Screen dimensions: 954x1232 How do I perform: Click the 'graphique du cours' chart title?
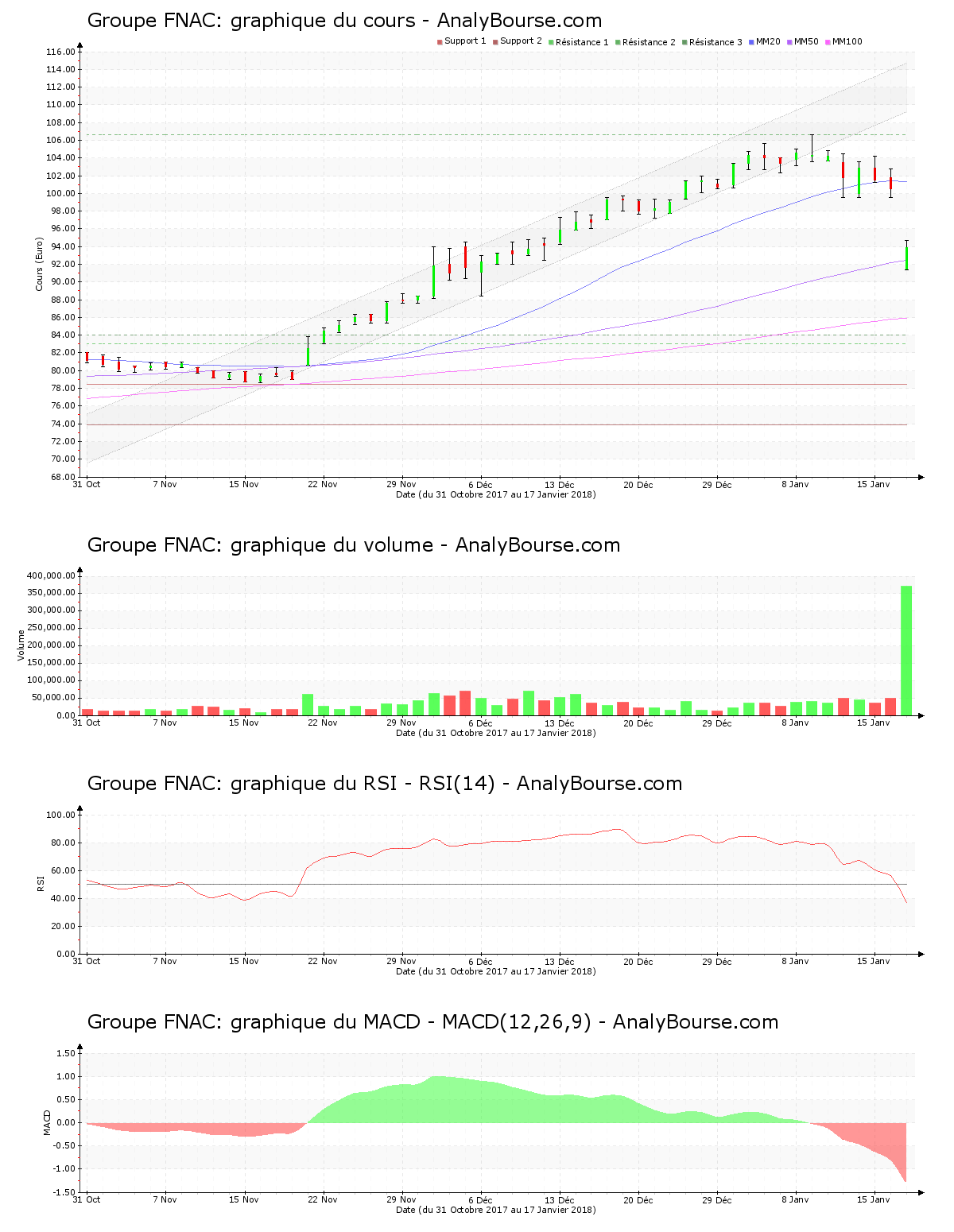[344, 21]
